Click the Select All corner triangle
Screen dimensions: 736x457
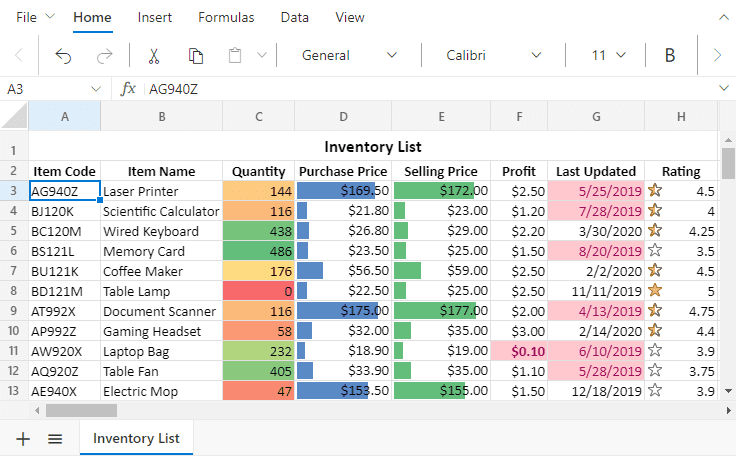click(x=14, y=115)
